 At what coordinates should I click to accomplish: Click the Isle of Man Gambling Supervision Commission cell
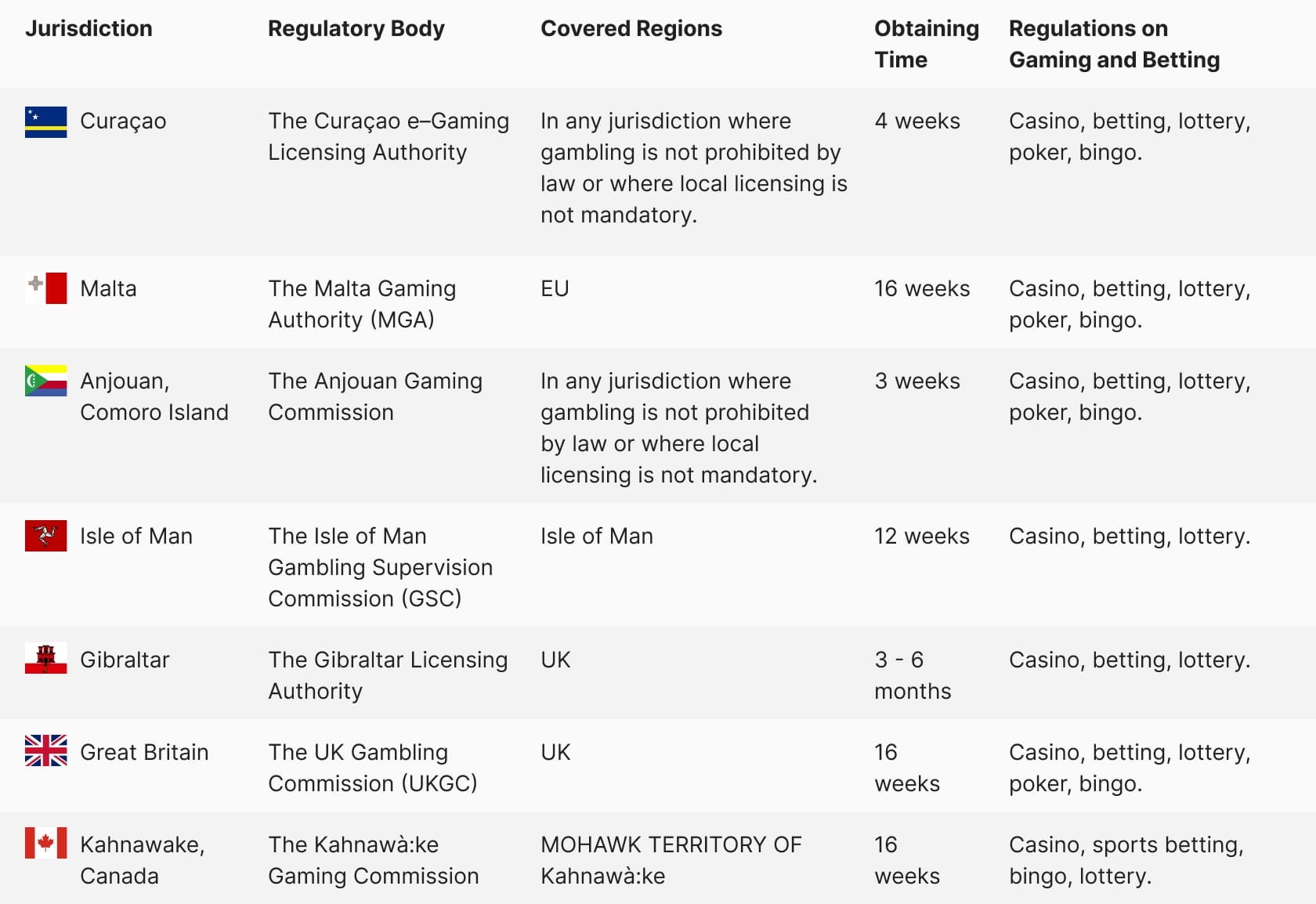coord(381,567)
